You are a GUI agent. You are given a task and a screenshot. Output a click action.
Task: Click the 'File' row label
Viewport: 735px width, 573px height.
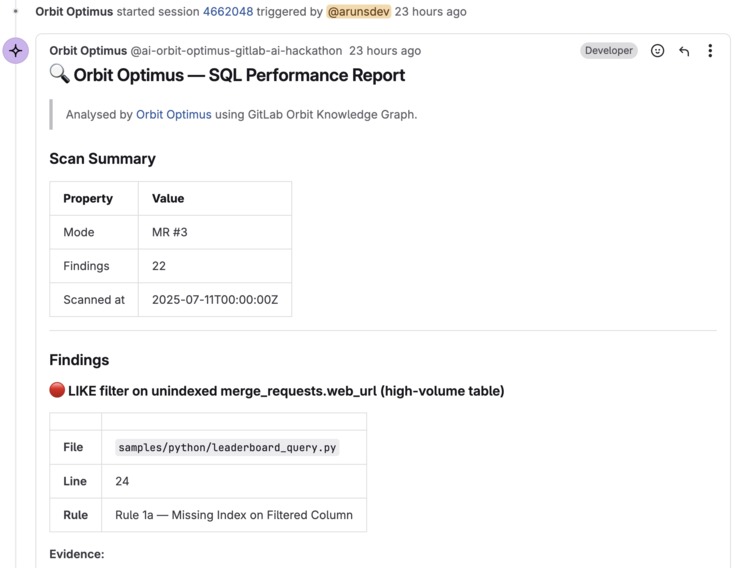coord(73,447)
